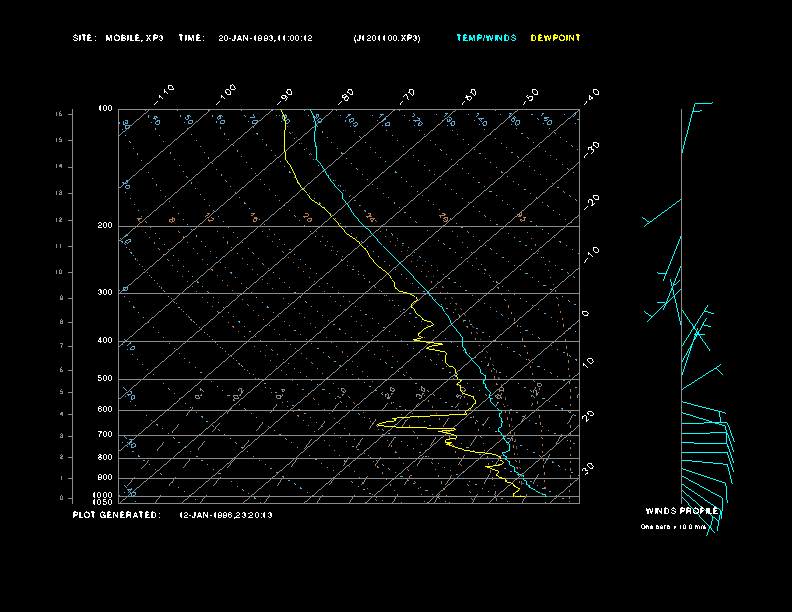The height and width of the screenshot is (612, 792).
Task: Click the 900 pressure level label
Action: point(105,477)
